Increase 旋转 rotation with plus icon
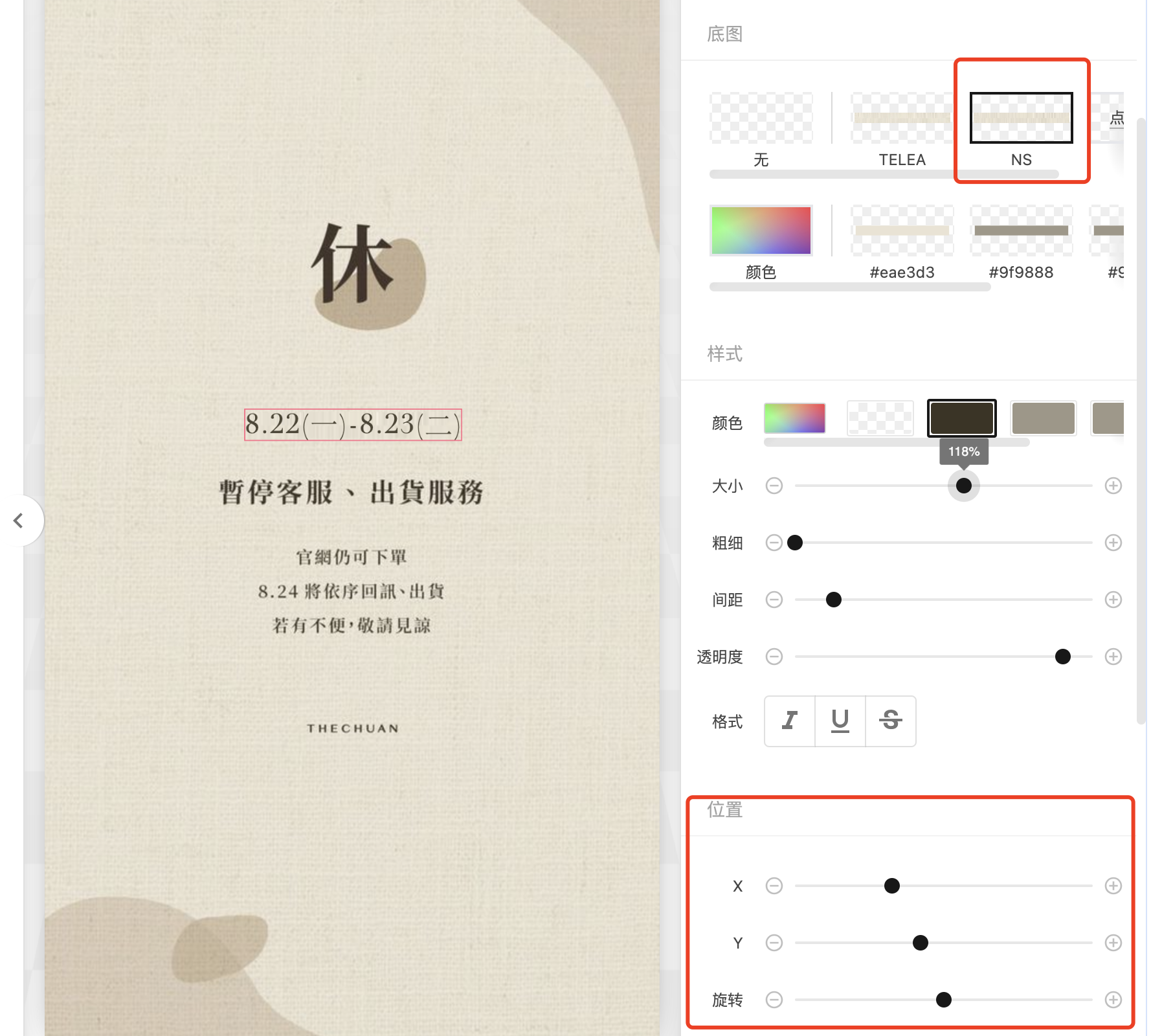Image resolution: width=1151 pixels, height=1036 pixels. coord(1113,1000)
